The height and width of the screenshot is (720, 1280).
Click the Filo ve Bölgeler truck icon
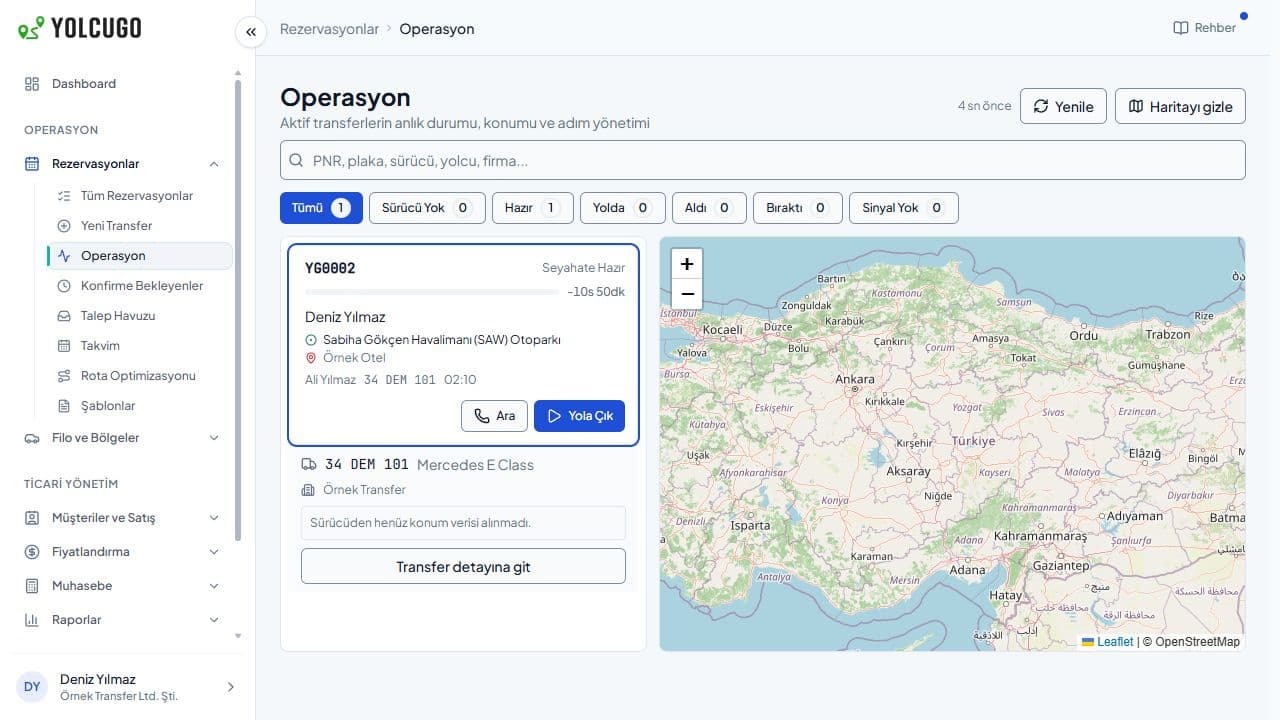(32, 438)
